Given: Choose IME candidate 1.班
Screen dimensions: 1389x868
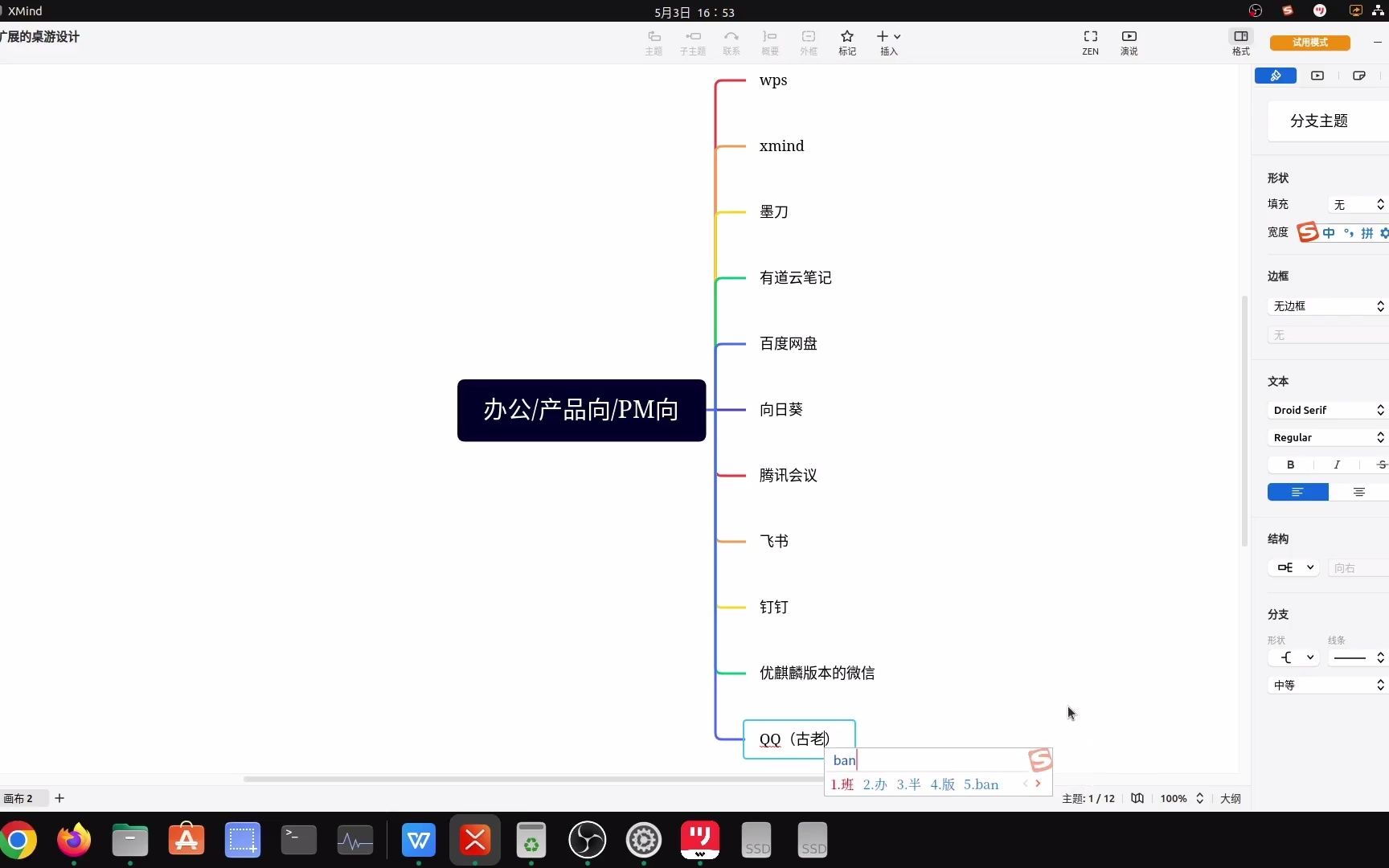Looking at the screenshot, I should coord(842,784).
